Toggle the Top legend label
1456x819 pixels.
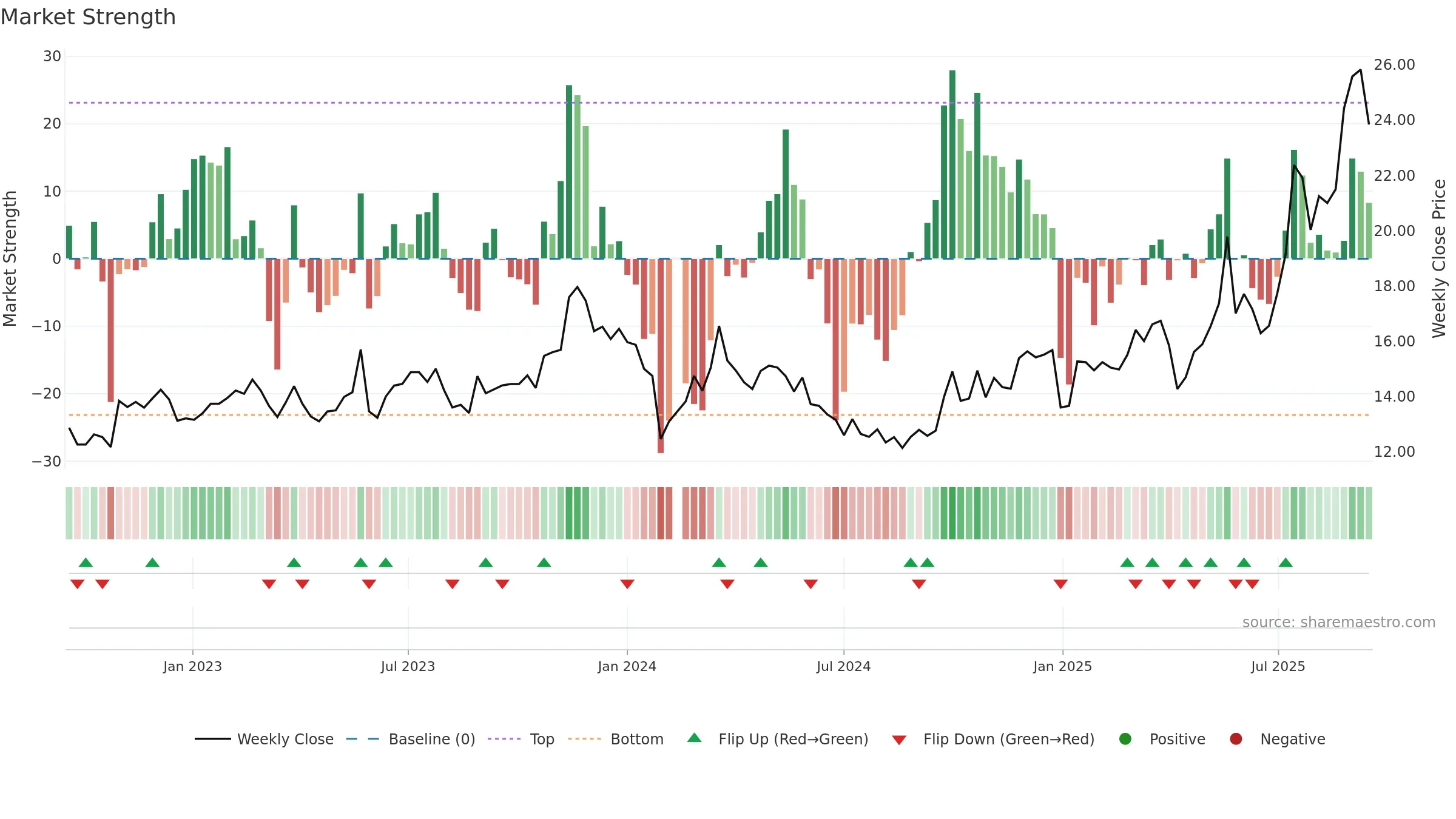[x=542, y=740]
